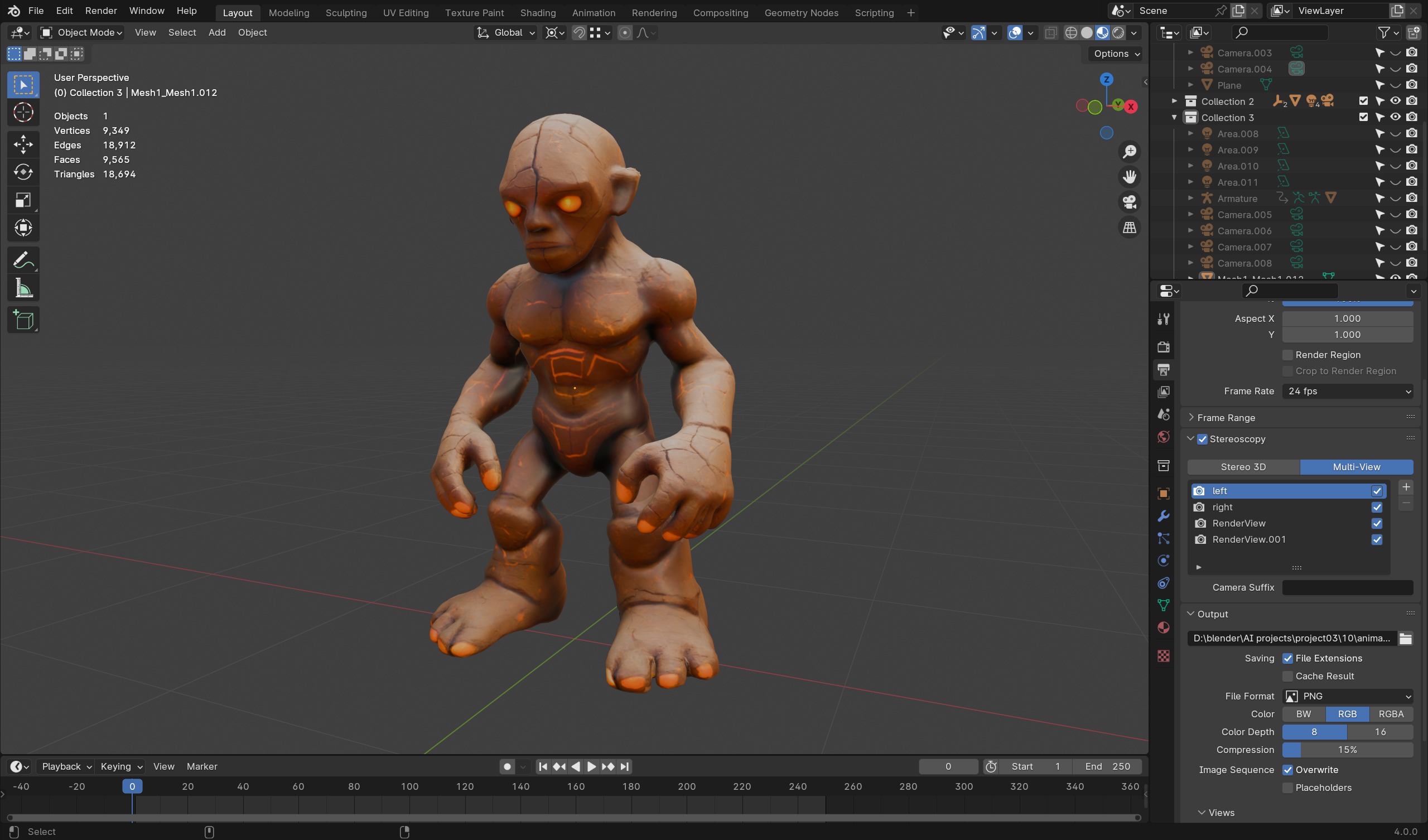The image size is (1428, 840).
Task: Select the Stereo 3D mode button
Action: [x=1243, y=467]
